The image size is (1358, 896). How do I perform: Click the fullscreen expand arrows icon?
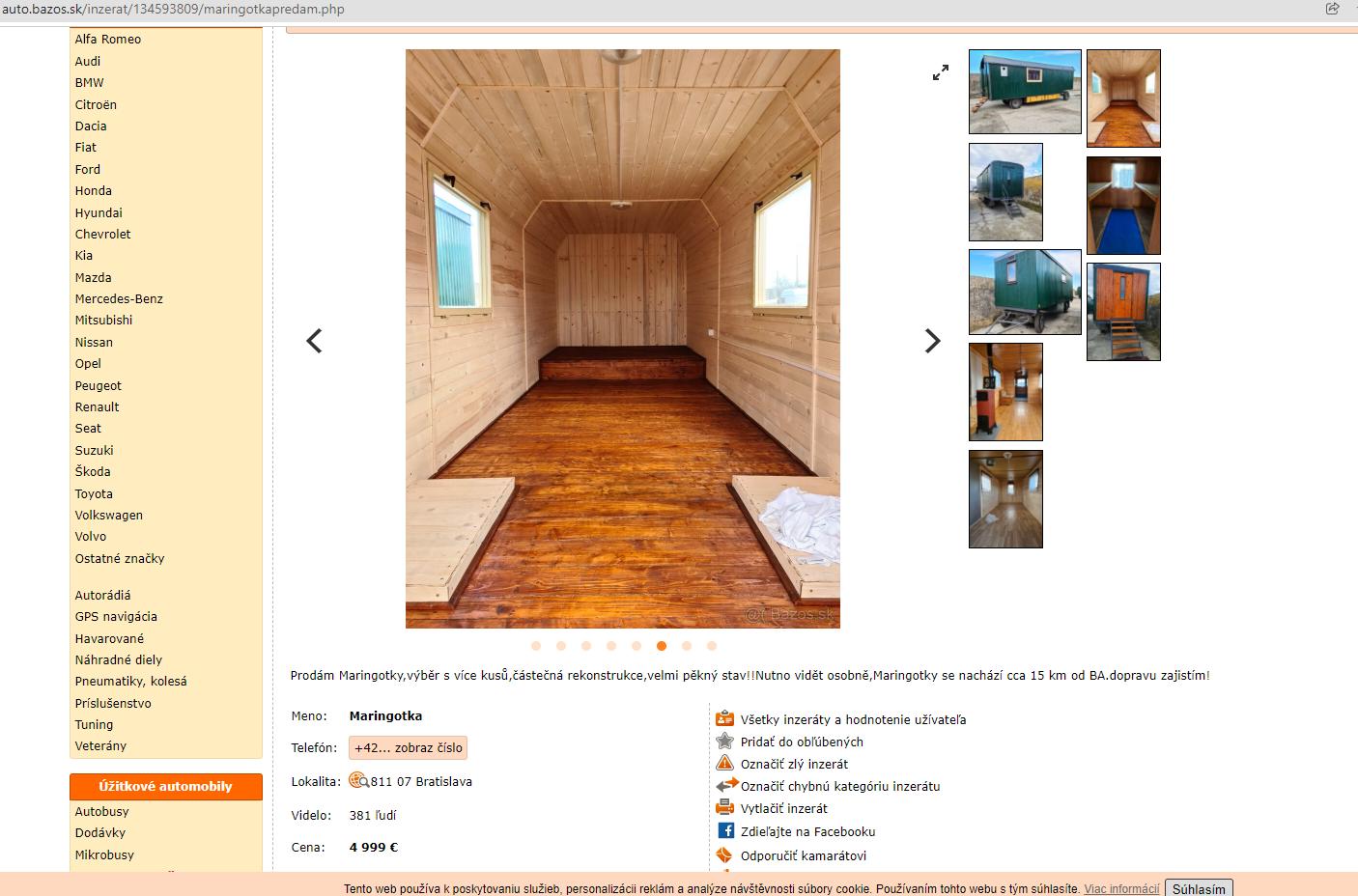tap(940, 72)
